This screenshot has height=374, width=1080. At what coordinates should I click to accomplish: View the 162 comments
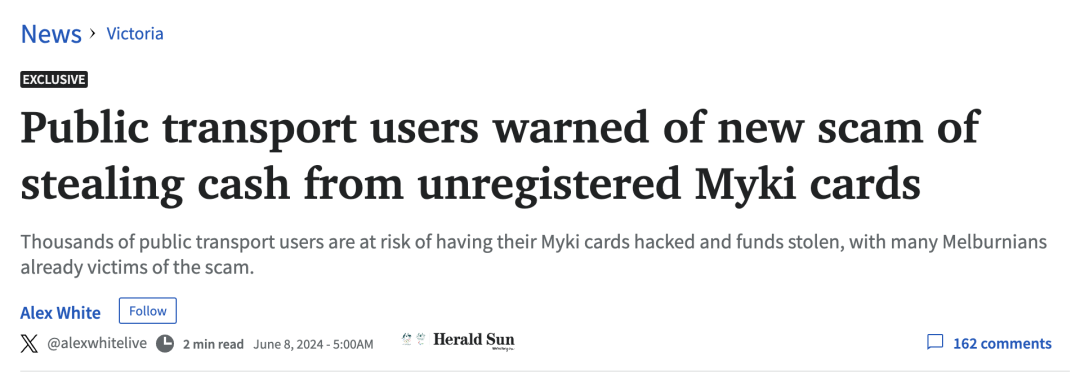pyautogui.click(x=1001, y=343)
